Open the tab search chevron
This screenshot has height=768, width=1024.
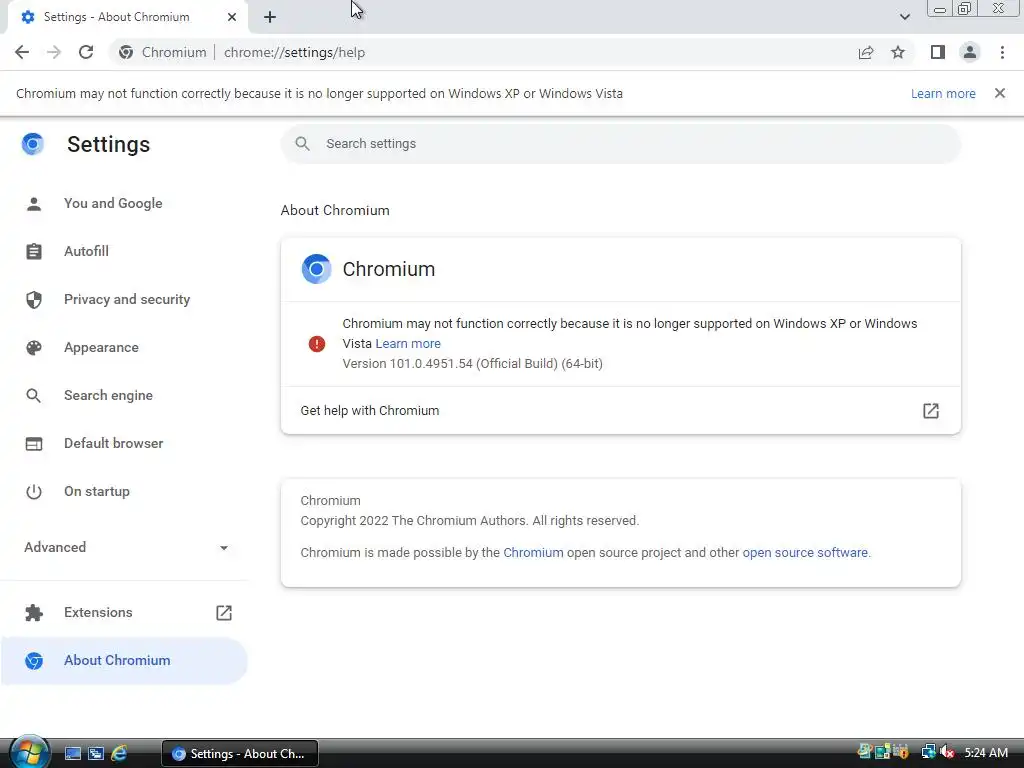(x=904, y=17)
